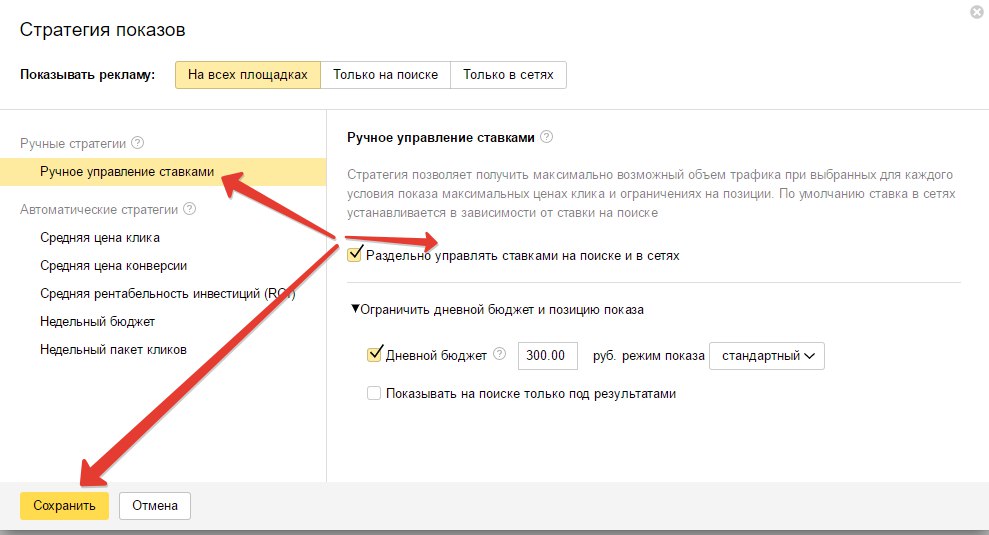Enable Показывать на поиске только под результатами
The image size is (989, 535).
click(x=374, y=393)
